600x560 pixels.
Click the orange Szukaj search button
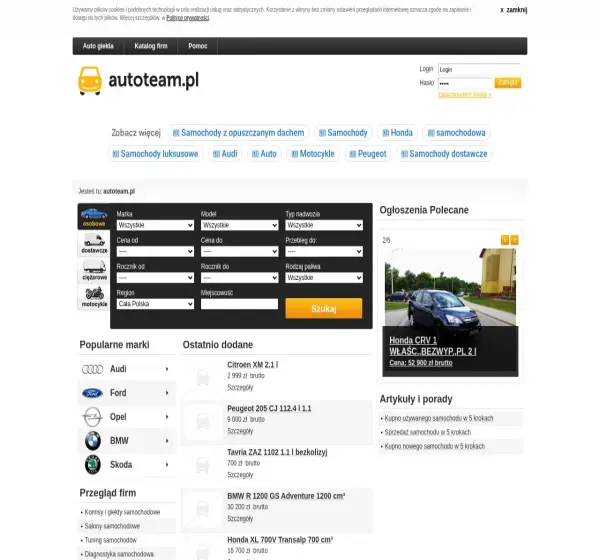pyautogui.click(x=324, y=309)
